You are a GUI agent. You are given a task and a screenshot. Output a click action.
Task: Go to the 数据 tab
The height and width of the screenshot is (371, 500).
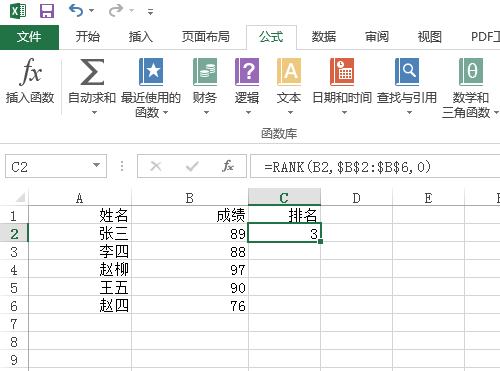(324, 37)
